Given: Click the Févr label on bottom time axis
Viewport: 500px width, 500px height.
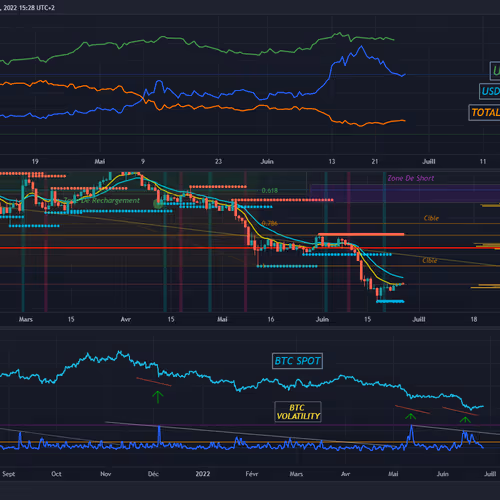Looking at the screenshot, I should [252, 474].
